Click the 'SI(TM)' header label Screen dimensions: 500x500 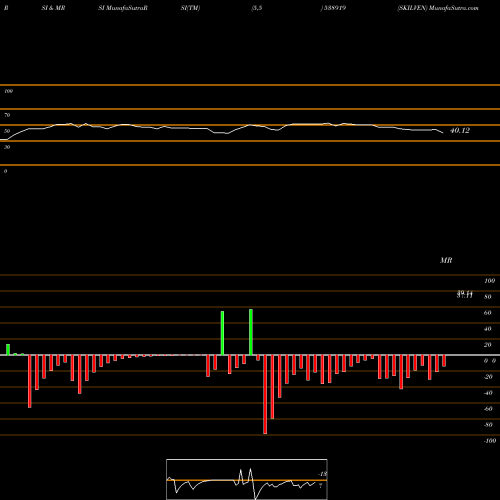point(190,8)
